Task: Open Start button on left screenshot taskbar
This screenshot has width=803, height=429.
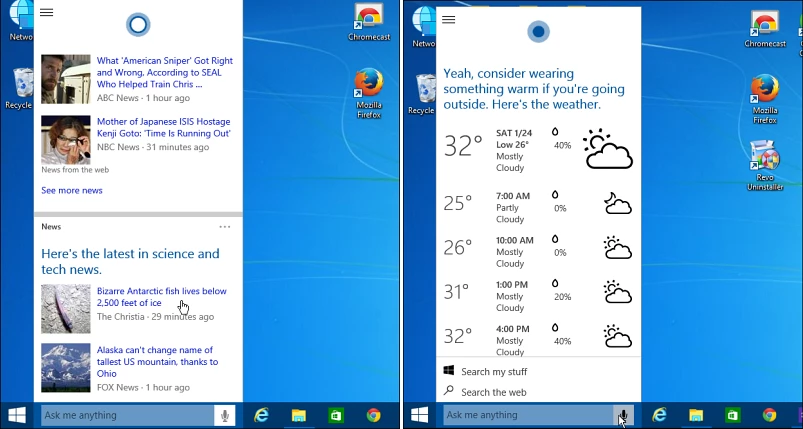Action: 17,415
